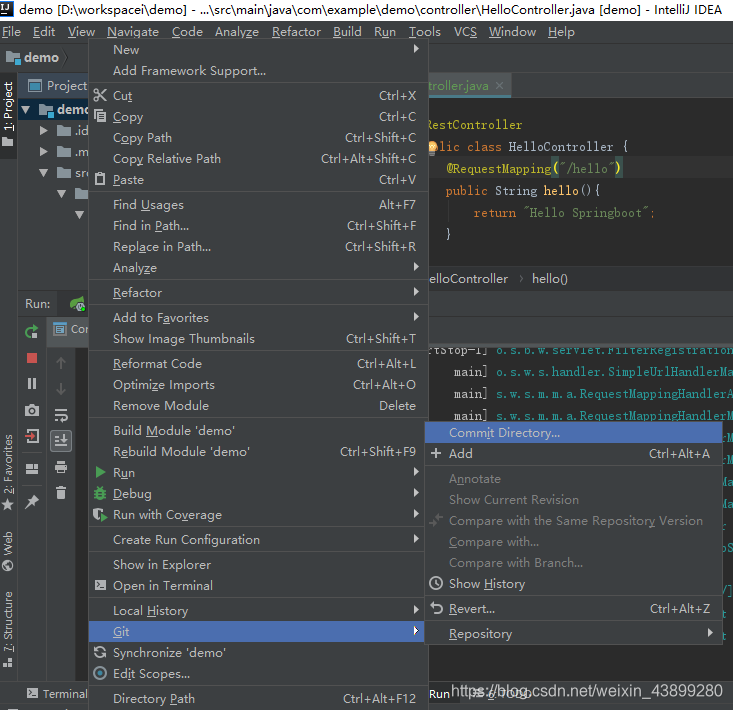Open the Web tool window
This screenshot has height=710, width=733.
pos(8,551)
